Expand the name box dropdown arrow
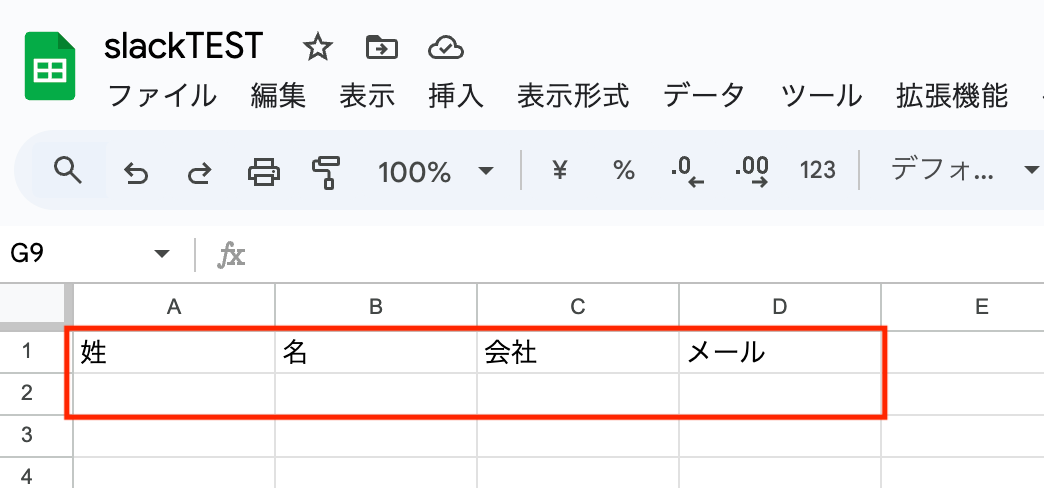The height and width of the screenshot is (488, 1044). point(162,254)
